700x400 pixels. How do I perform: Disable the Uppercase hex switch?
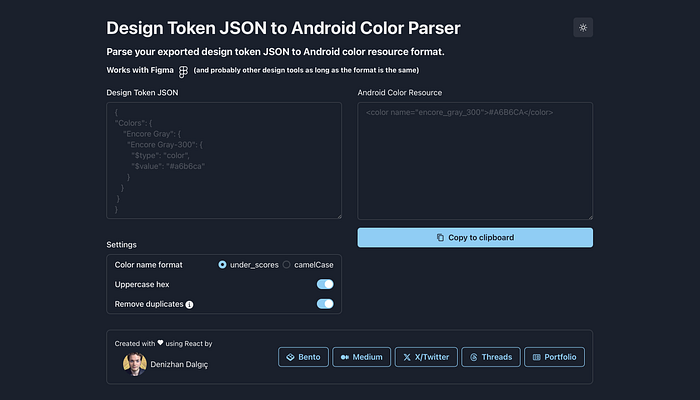click(x=325, y=284)
